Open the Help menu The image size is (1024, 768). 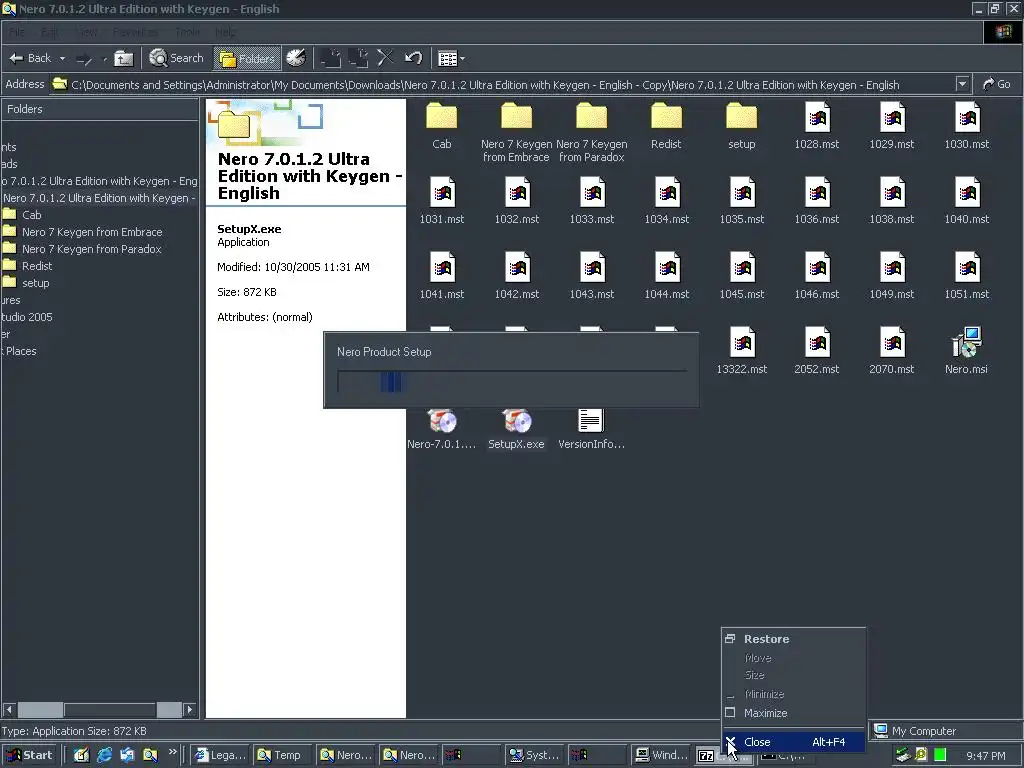tap(225, 31)
